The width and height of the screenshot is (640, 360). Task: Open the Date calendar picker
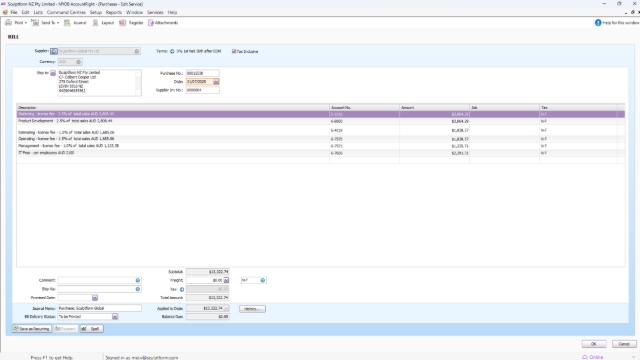(216, 82)
